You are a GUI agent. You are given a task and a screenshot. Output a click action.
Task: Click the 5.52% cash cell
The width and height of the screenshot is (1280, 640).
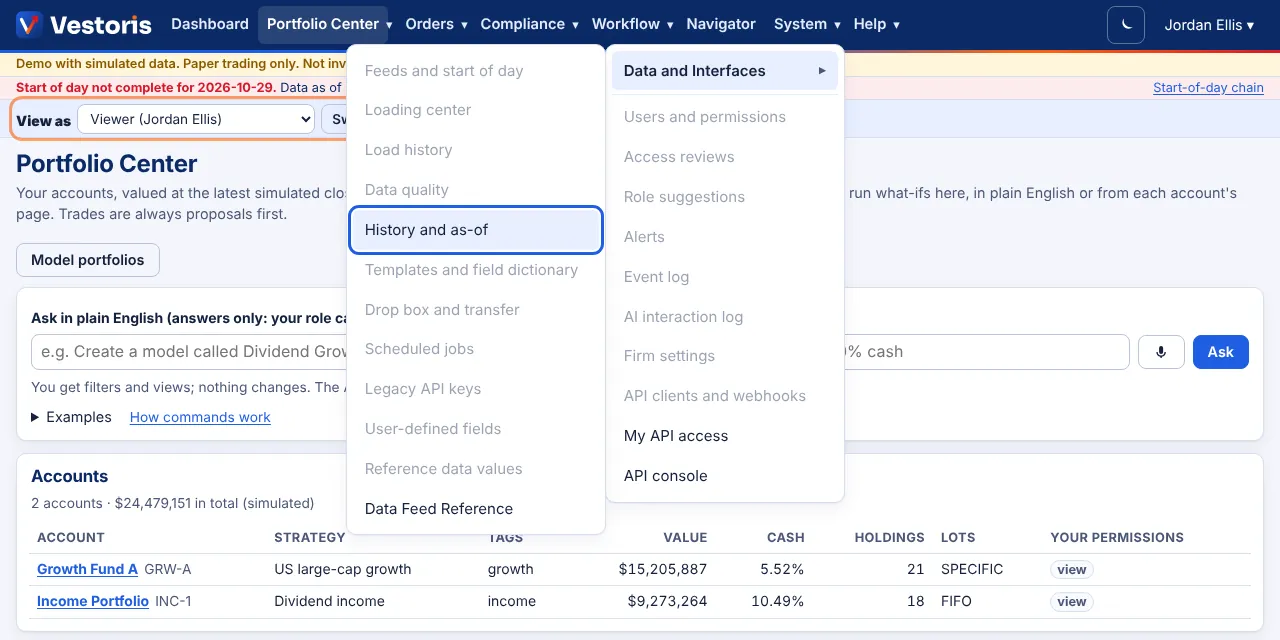[x=782, y=569]
